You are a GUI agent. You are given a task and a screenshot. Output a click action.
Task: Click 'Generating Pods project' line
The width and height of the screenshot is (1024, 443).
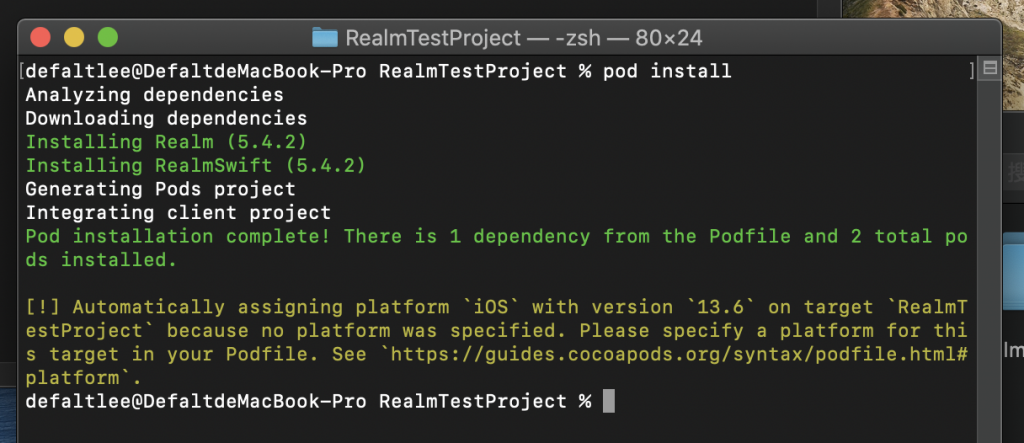(x=160, y=189)
